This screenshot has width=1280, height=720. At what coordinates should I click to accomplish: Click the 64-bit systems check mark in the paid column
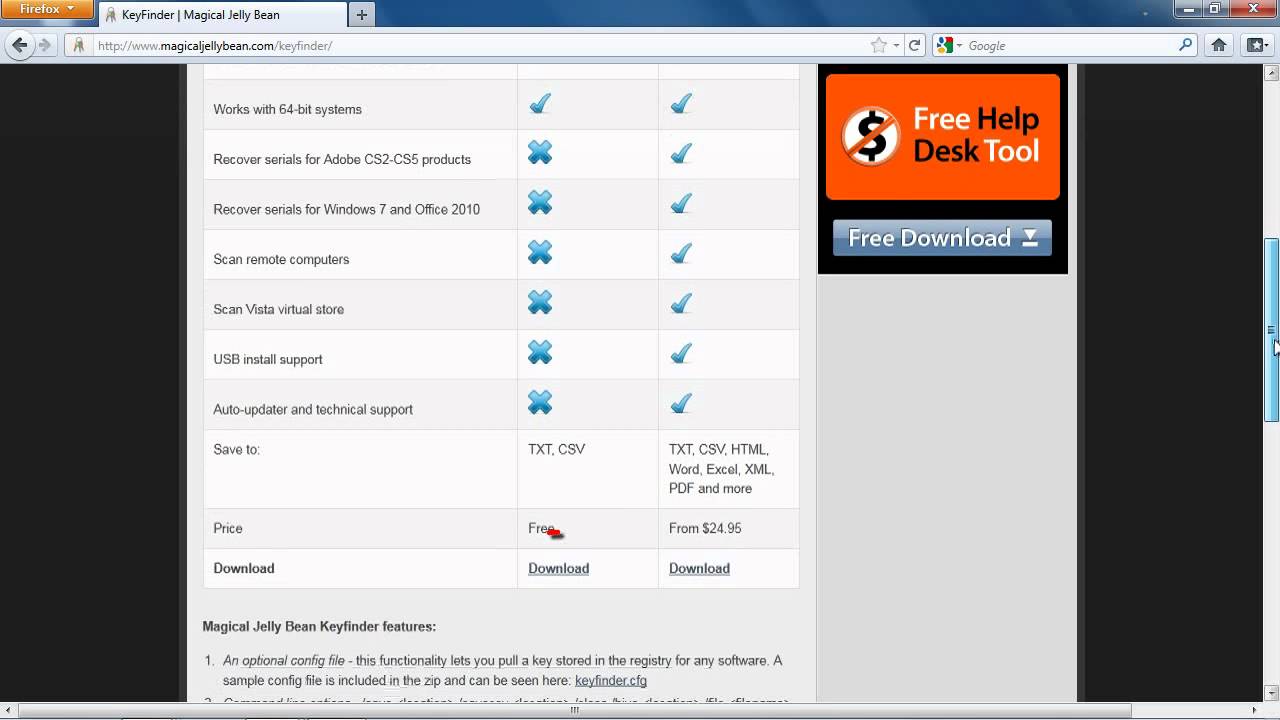pos(681,103)
